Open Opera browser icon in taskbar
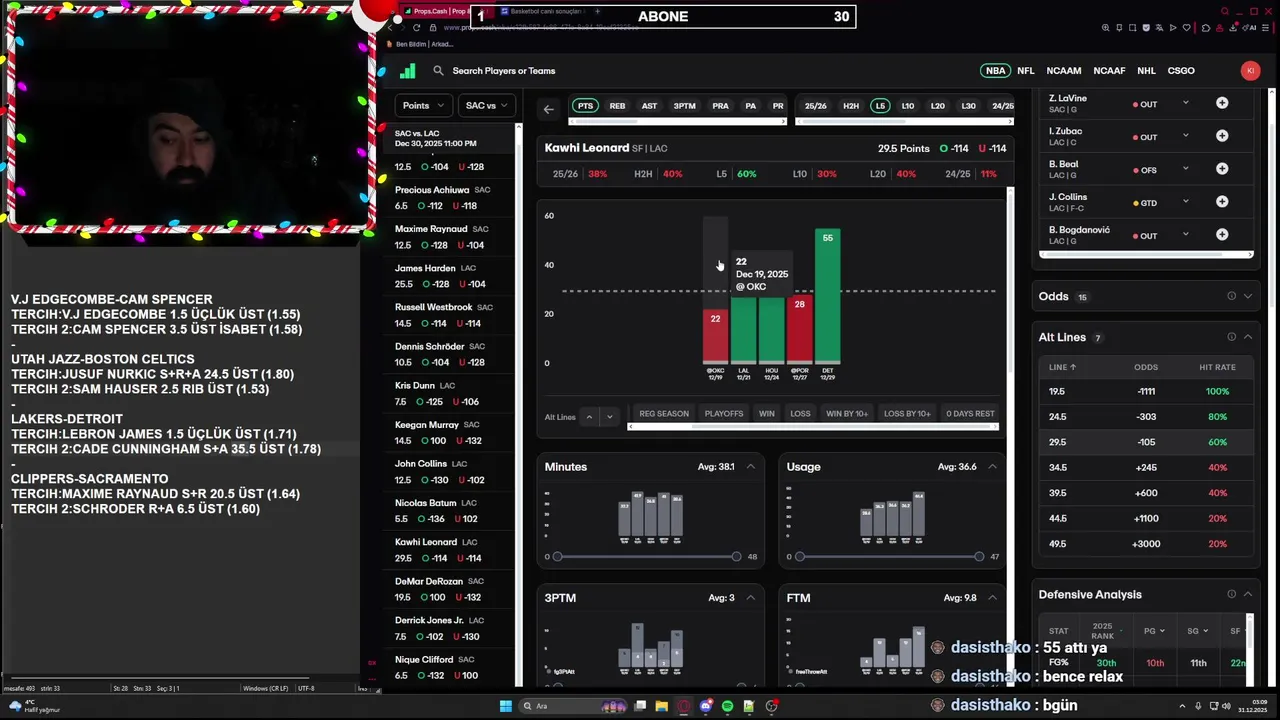This screenshot has height=720, width=1280. (x=683, y=706)
